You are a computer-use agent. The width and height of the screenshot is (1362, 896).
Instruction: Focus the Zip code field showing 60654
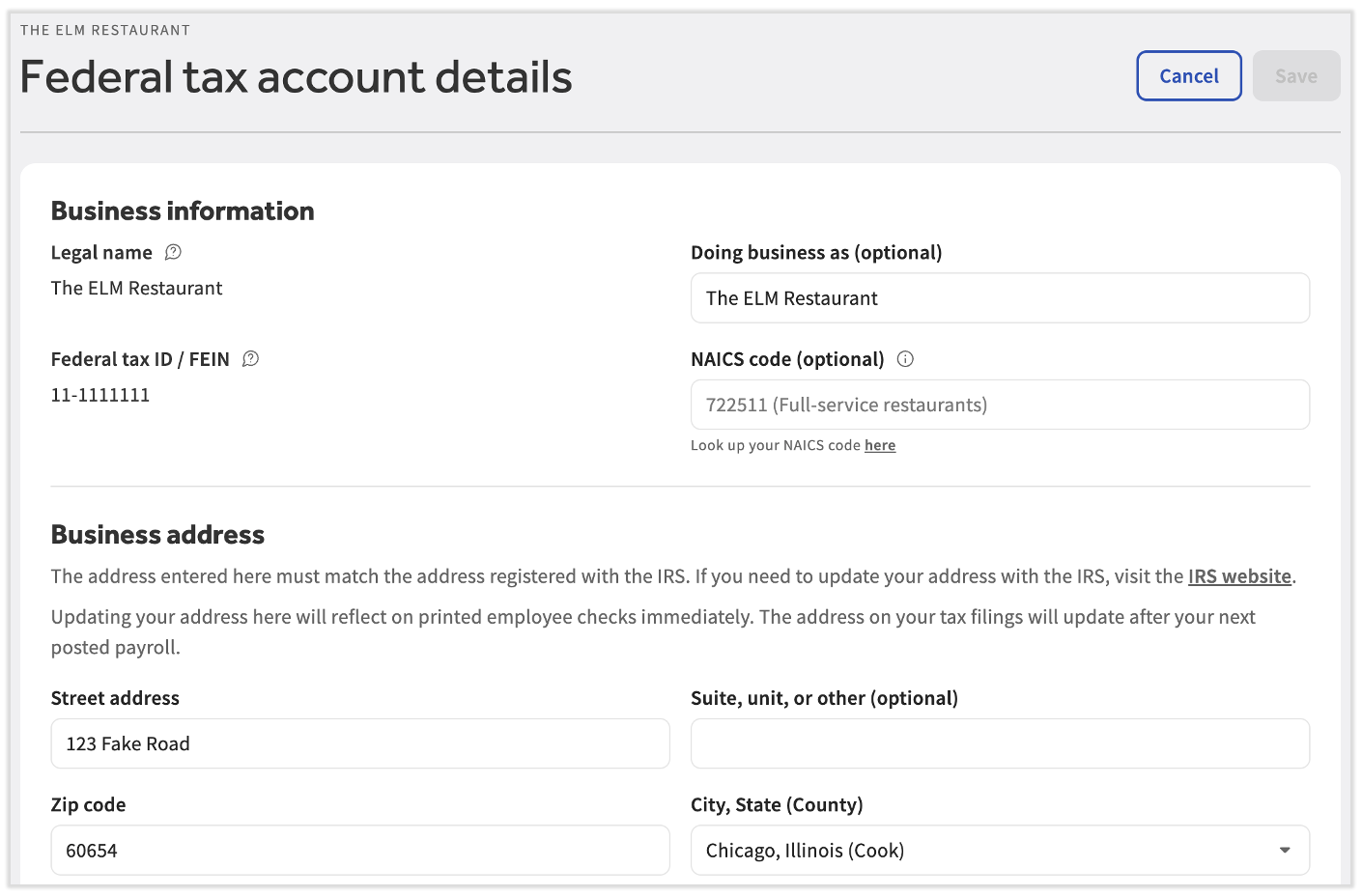coord(359,851)
